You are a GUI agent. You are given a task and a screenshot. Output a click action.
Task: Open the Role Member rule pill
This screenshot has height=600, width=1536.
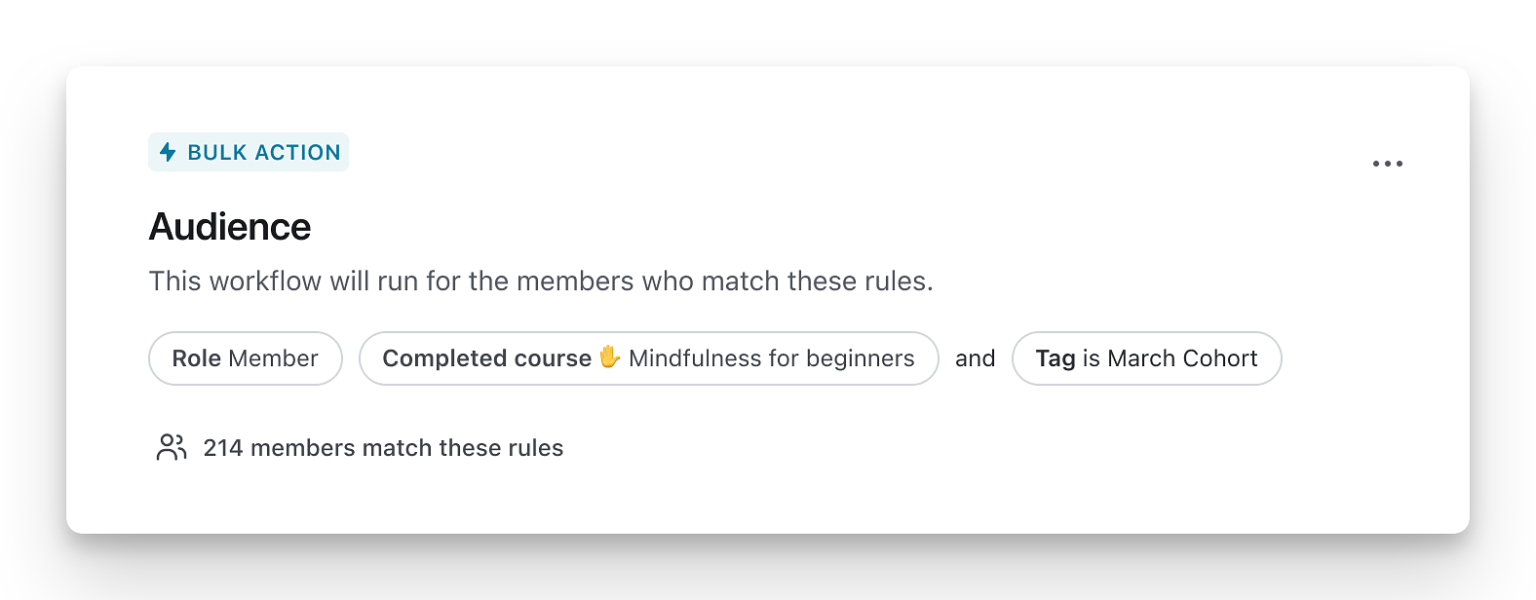pyautogui.click(x=245, y=358)
